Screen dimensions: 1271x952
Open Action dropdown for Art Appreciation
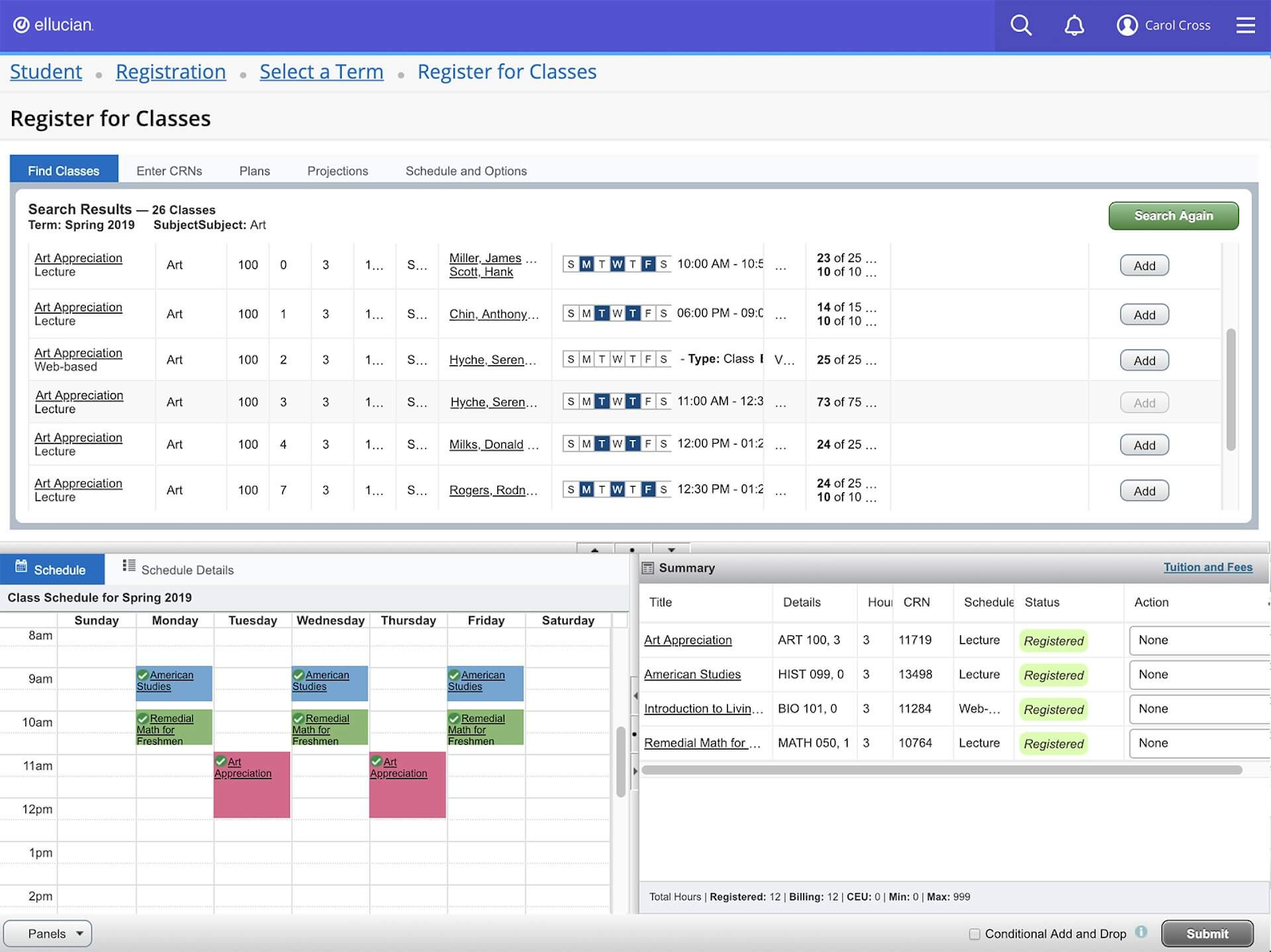[1198, 641]
